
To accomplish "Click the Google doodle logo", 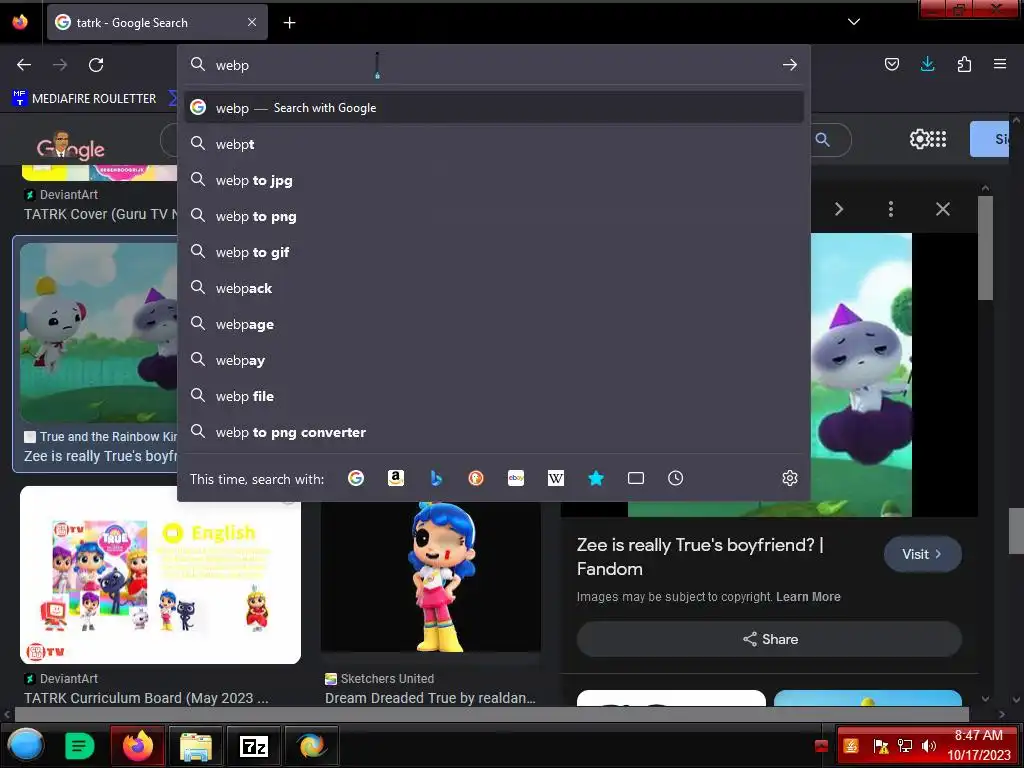I will pos(71,146).
